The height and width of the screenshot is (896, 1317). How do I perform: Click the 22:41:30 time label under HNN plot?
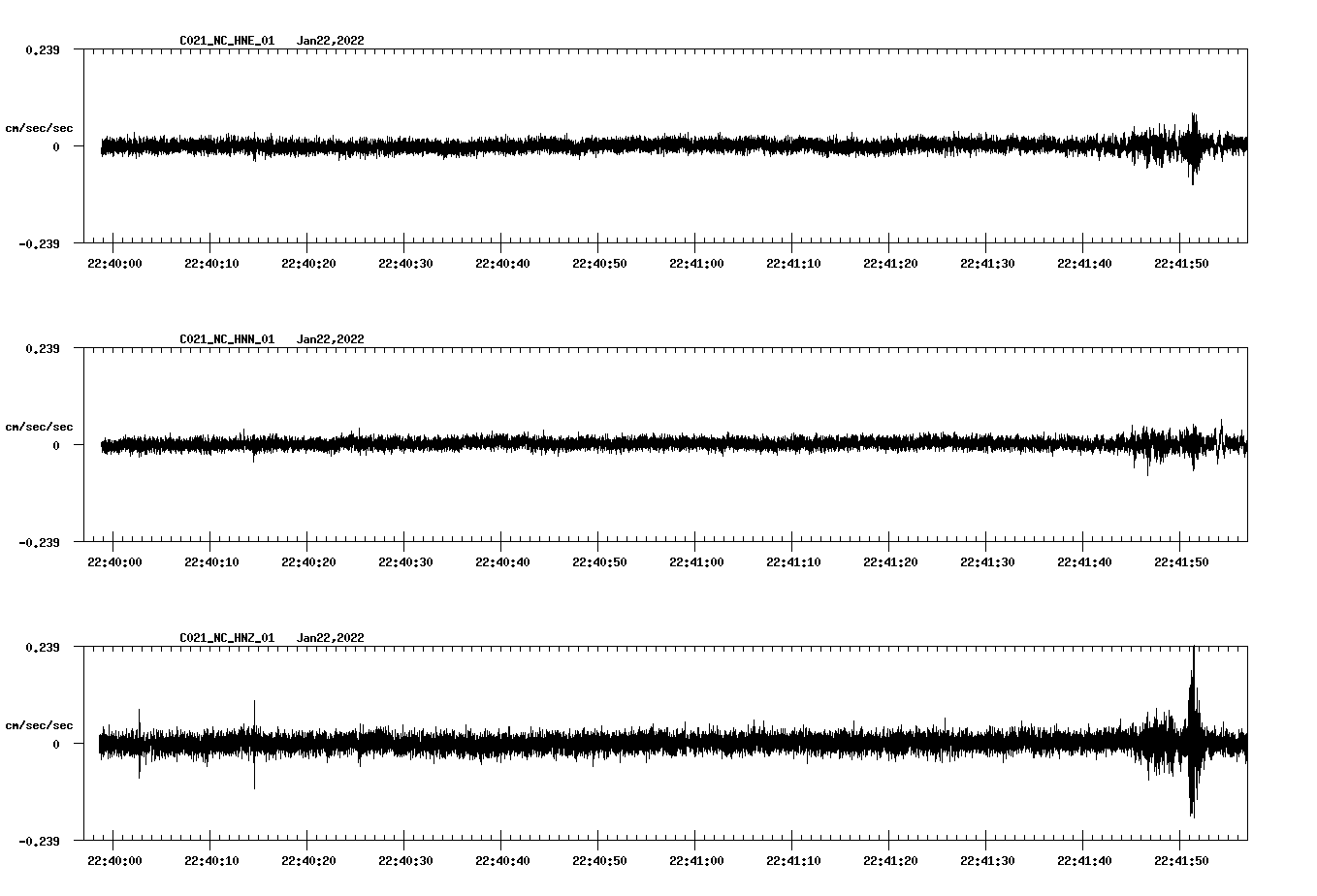click(987, 562)
